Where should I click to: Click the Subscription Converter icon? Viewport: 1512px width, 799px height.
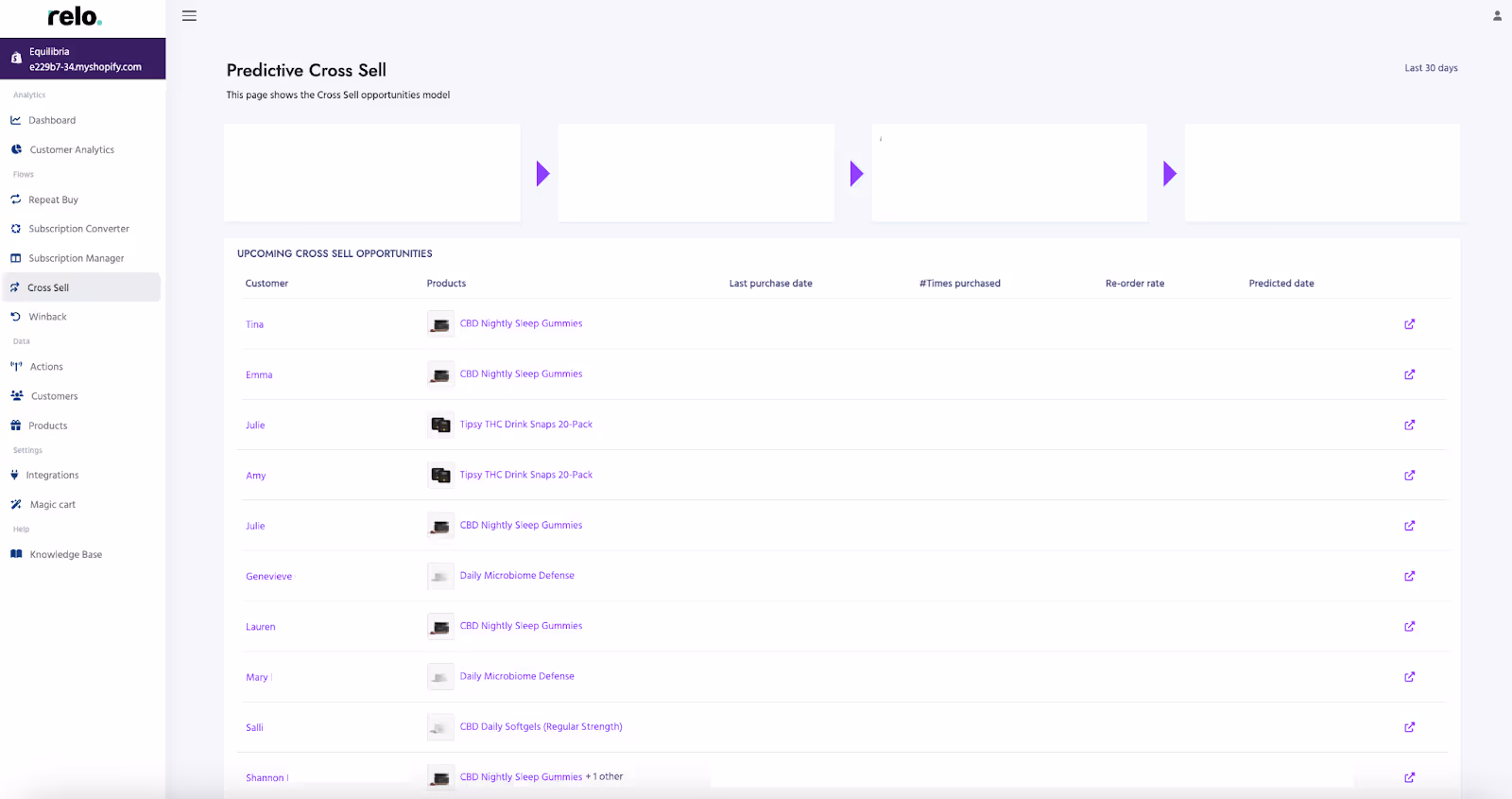pos(16,229)
